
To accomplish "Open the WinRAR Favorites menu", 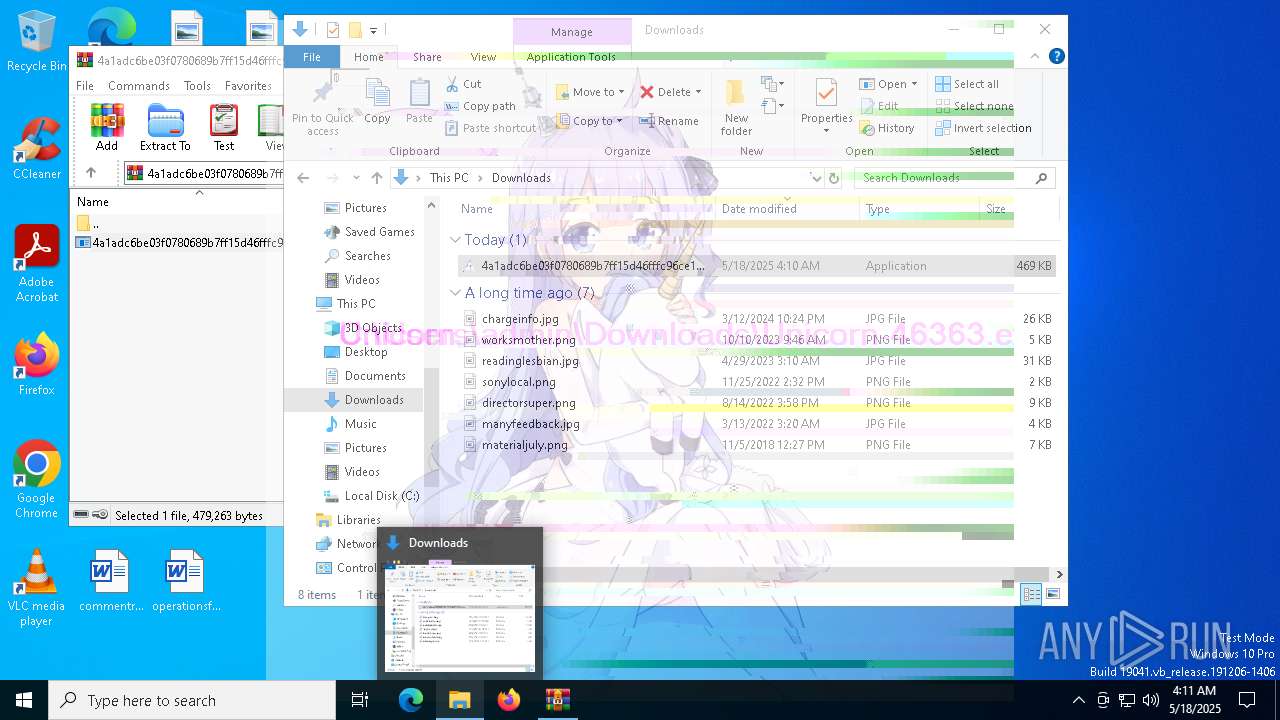I will (x=248, y=86).
